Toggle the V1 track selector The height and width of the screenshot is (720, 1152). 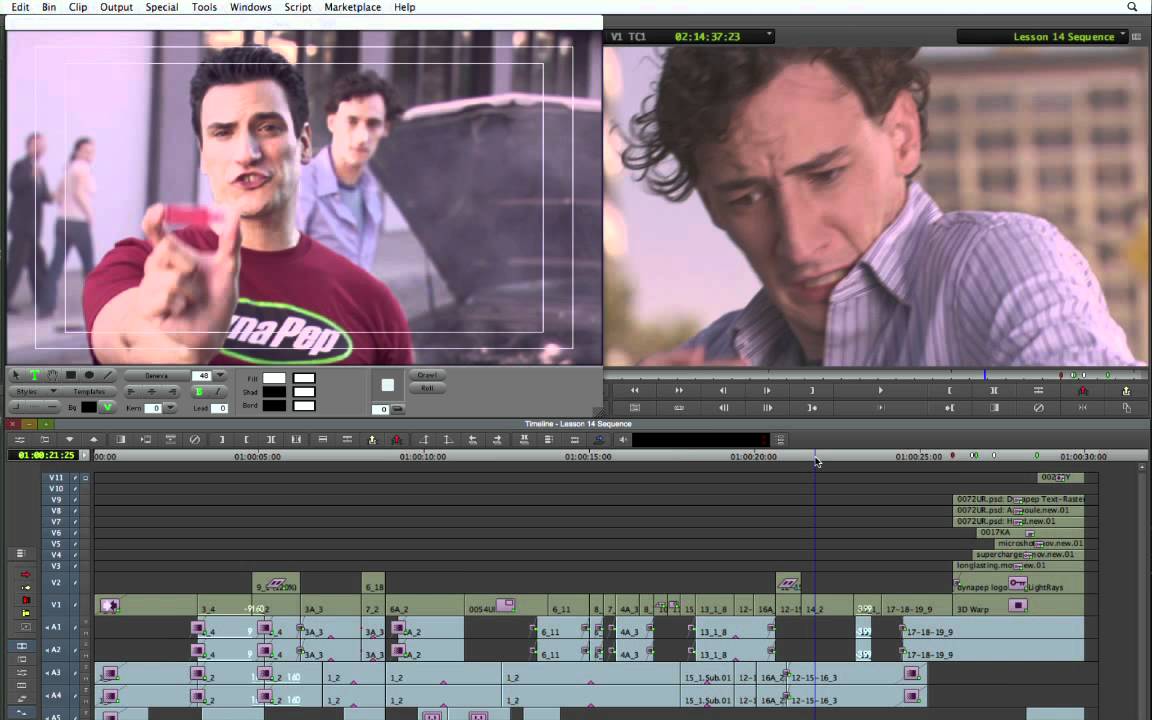coord(56,605)
